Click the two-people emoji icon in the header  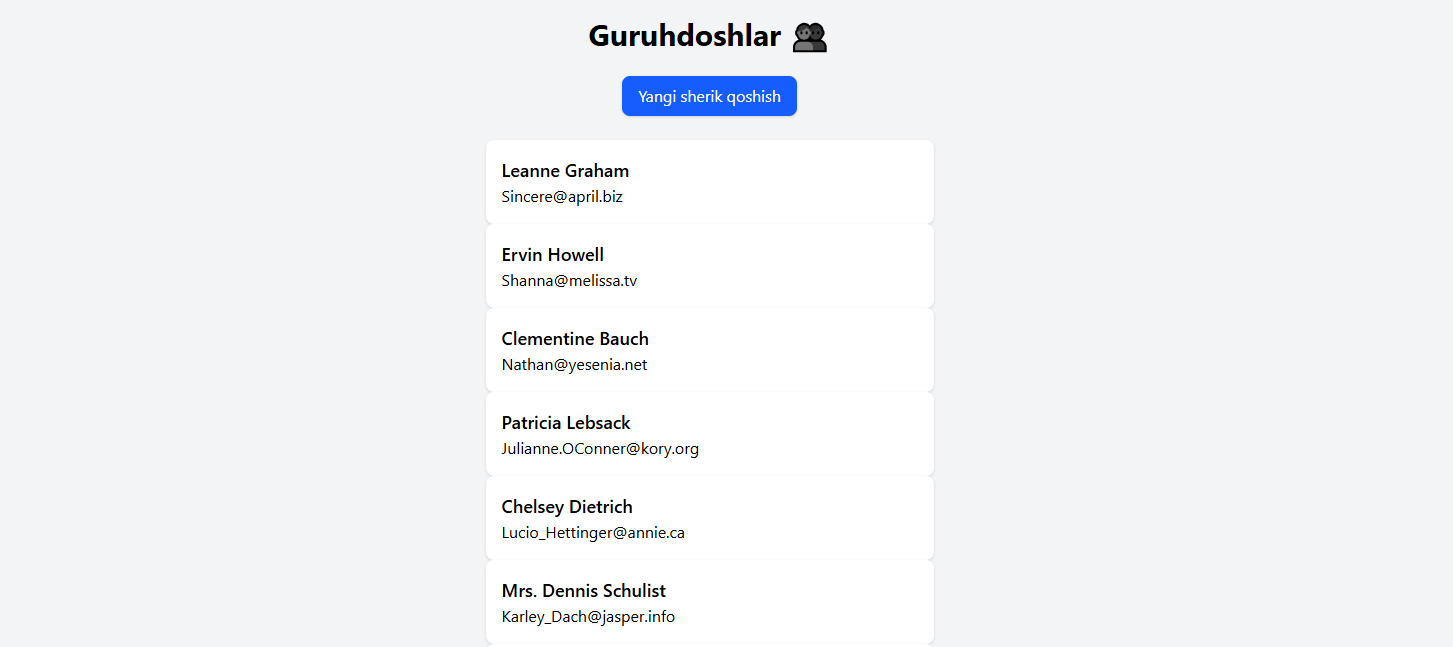[810, 37]
